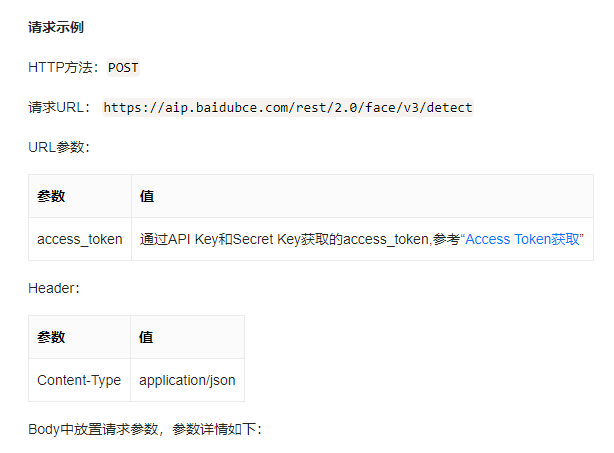Open the Access Token获取 link
The width and height of the screenshot is (614, 453).
(x=522, y=239)
